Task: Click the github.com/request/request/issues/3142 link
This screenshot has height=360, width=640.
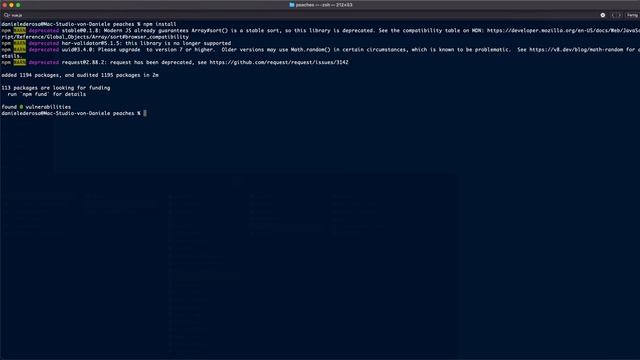Action: pyautogui.click(x=279, y=62)
